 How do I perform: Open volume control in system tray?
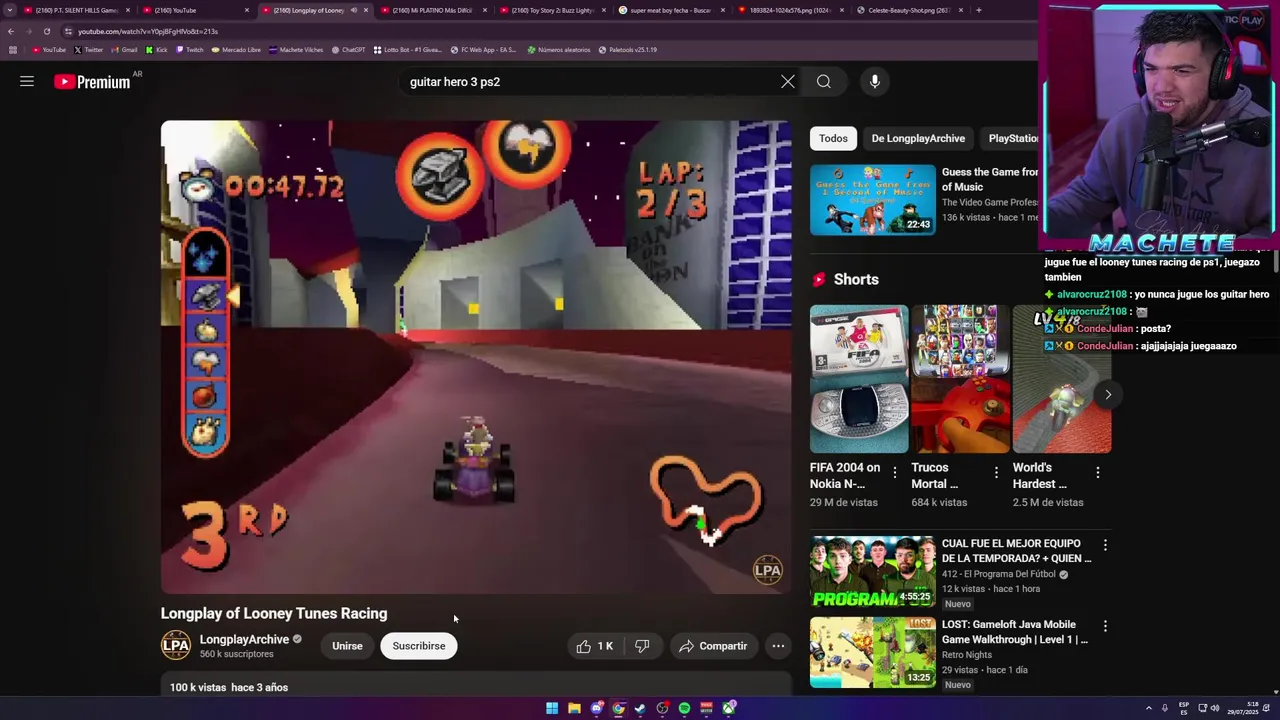pos(1215,708)
